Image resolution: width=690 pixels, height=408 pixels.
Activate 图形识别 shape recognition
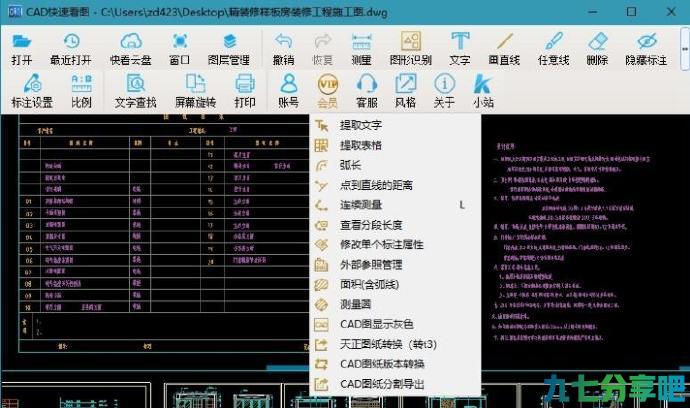411,49
